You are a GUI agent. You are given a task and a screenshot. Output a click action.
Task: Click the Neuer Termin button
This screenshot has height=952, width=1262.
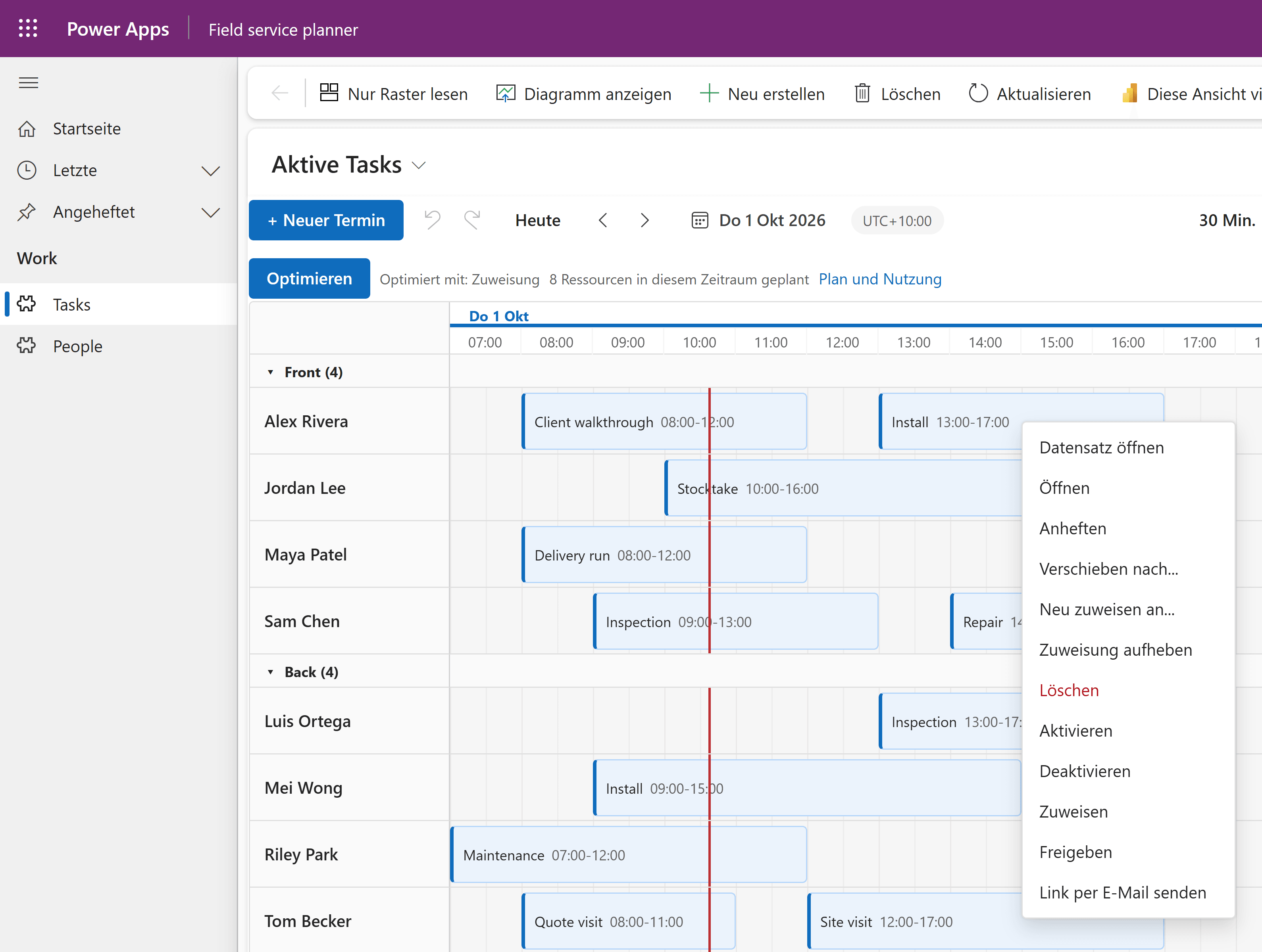click(x=326, y=220)
